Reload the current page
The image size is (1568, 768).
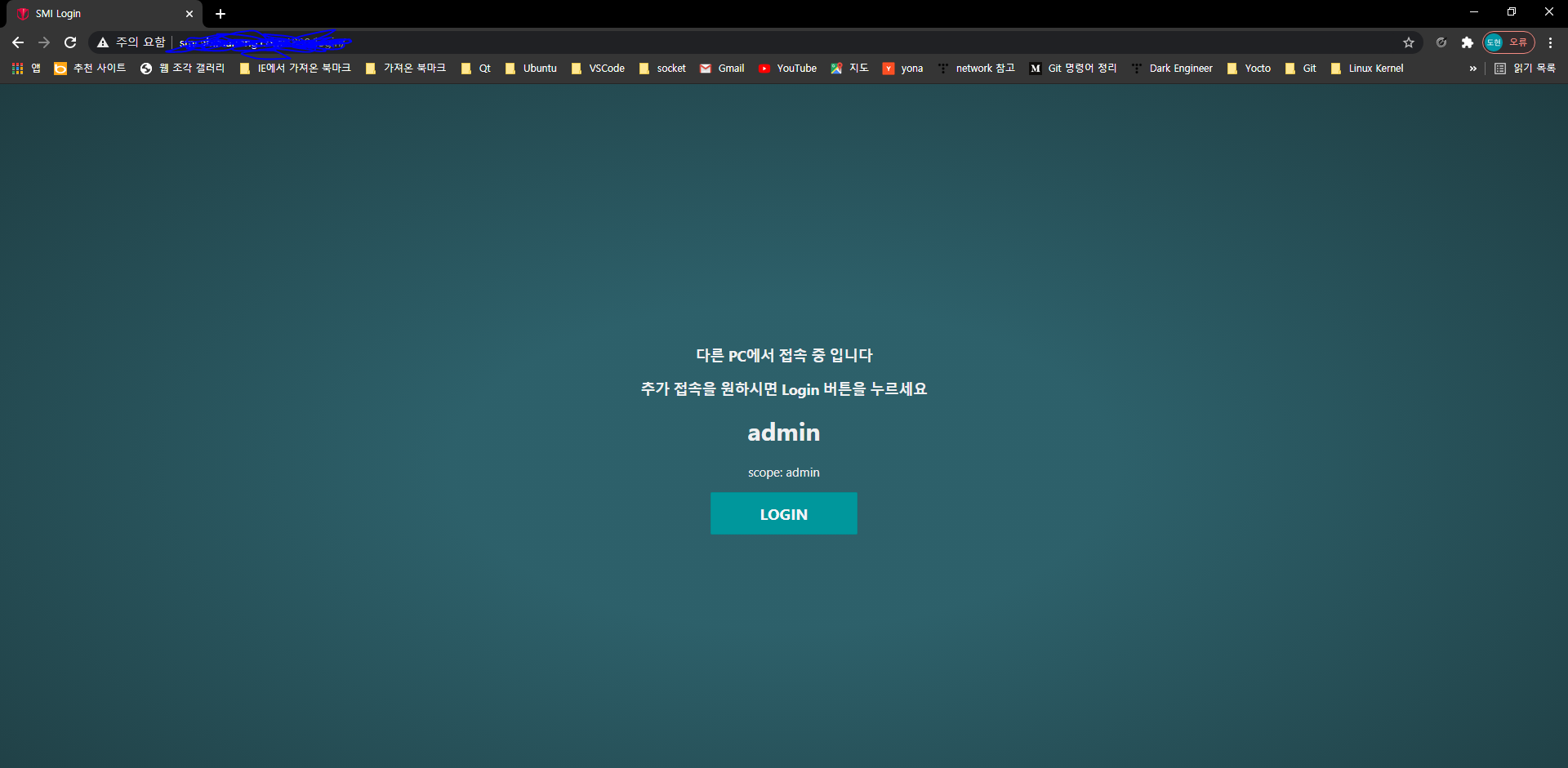pos(70,42)
